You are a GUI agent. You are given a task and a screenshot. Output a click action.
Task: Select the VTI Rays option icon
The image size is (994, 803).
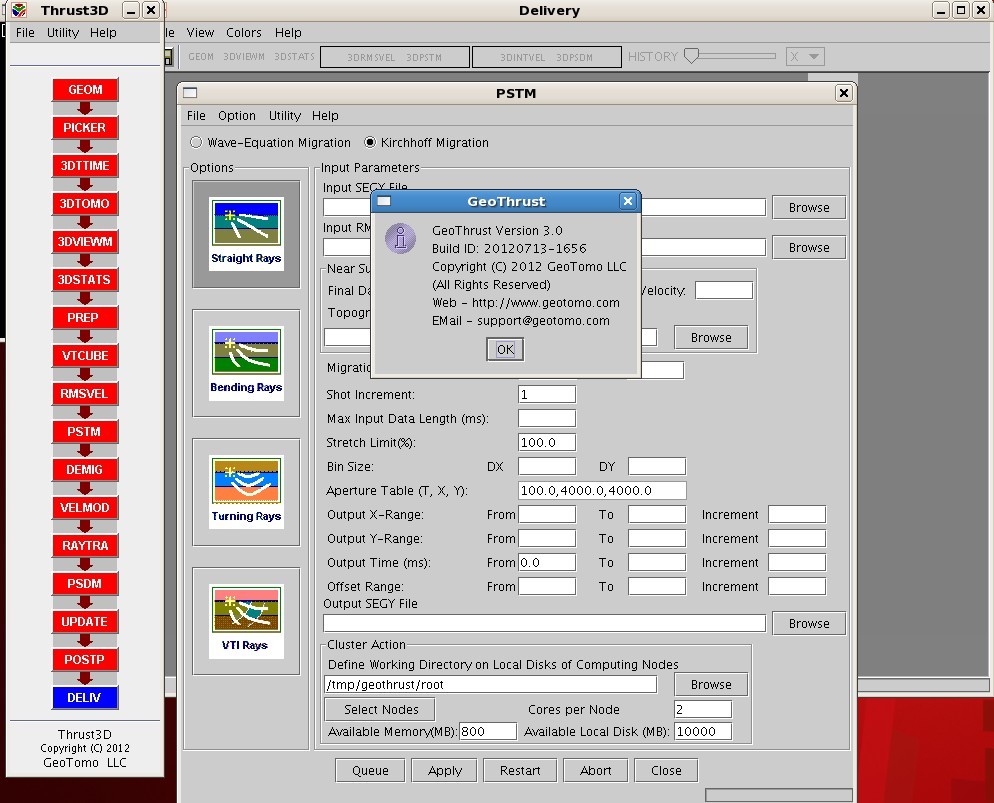tap(246, 621)
